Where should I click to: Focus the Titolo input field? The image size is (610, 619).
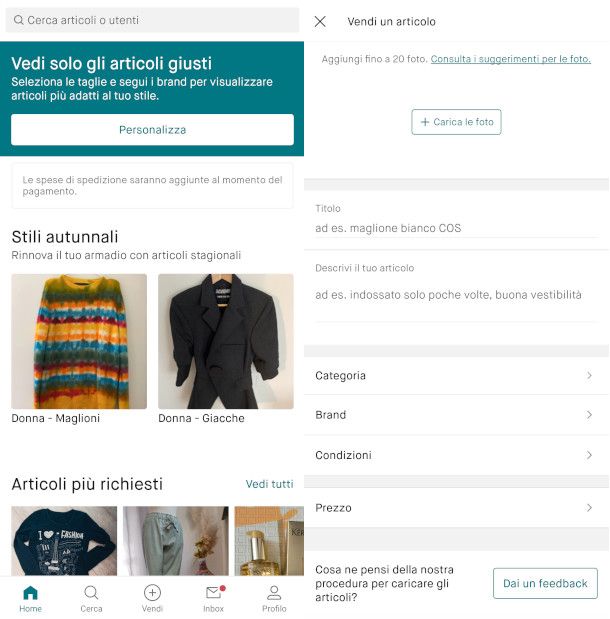[x=456, y=228]
